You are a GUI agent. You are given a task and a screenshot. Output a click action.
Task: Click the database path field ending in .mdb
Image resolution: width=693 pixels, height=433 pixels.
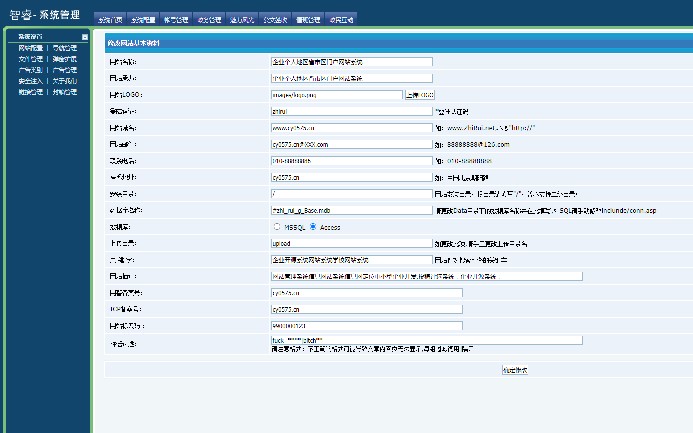352,210
